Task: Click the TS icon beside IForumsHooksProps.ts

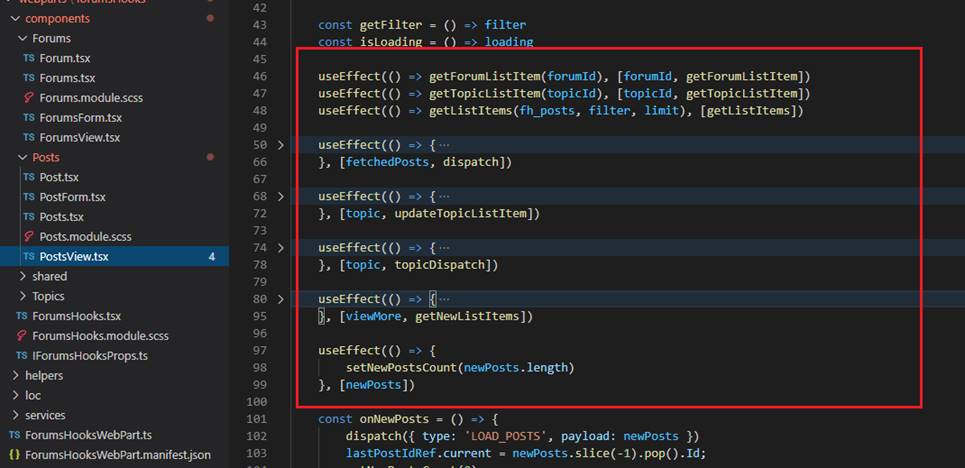Action: (x=22, y=356)
